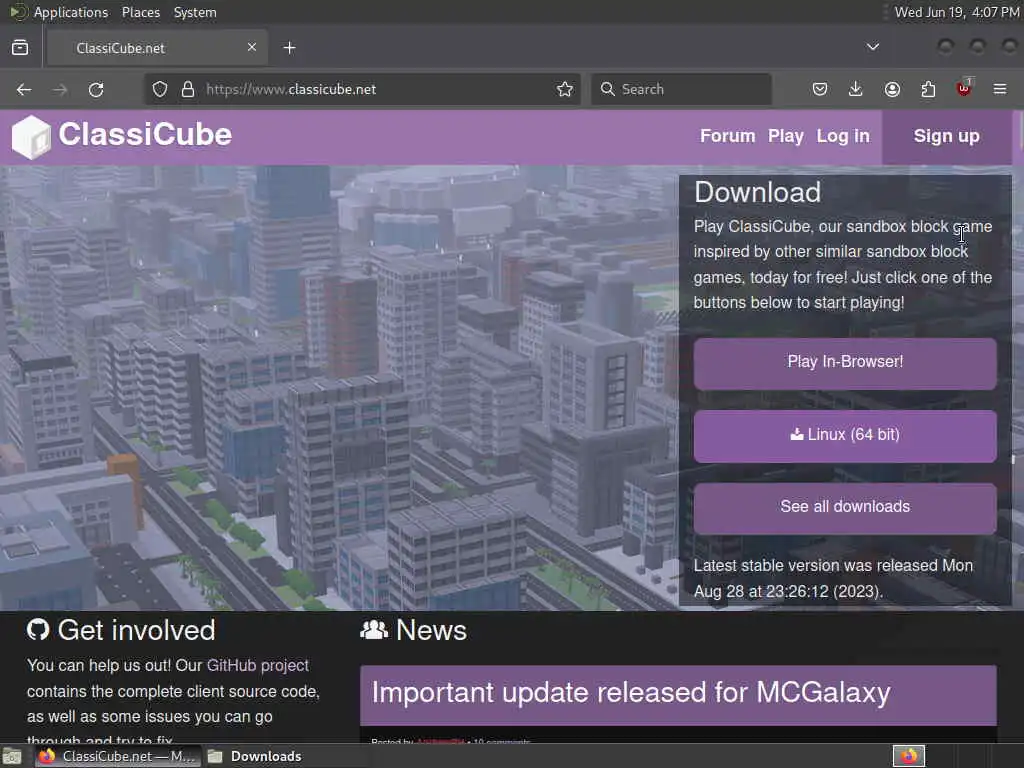Screen dimensions: 1024x768
Task: Click the GitHub icon beside Get involved
Action: pos(38,630)
